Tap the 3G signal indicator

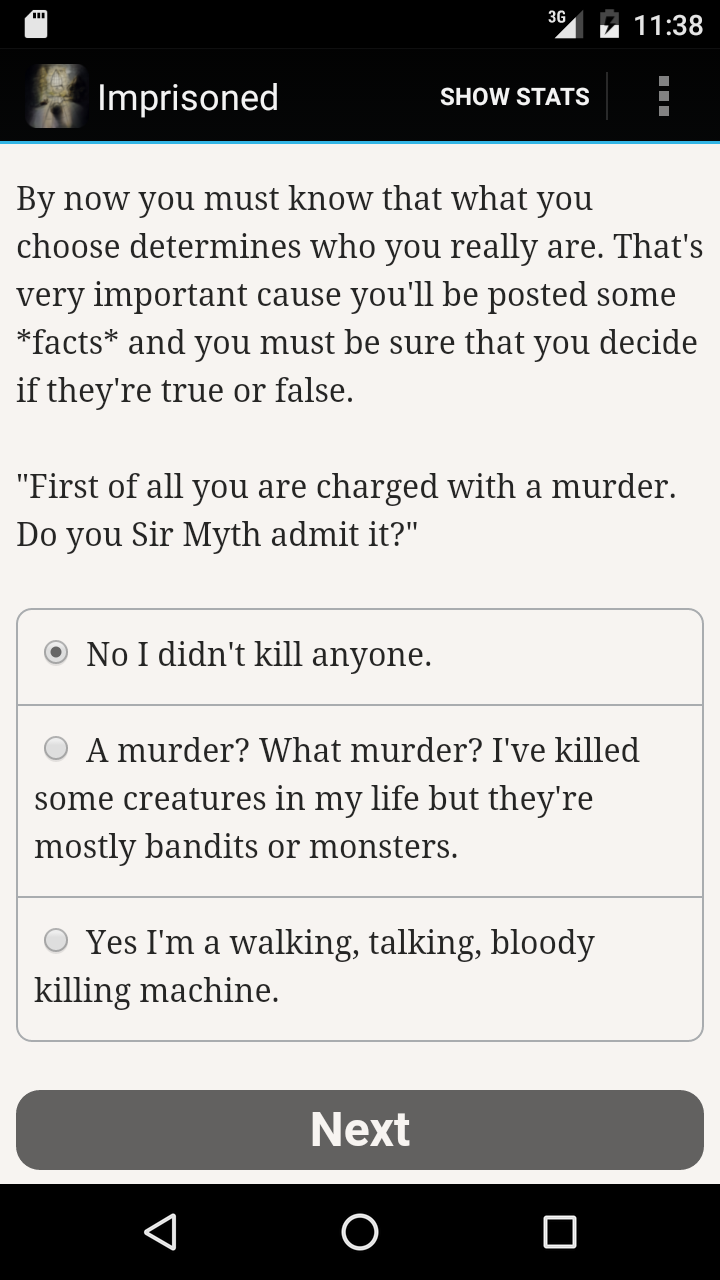click(x=565, y=24)
